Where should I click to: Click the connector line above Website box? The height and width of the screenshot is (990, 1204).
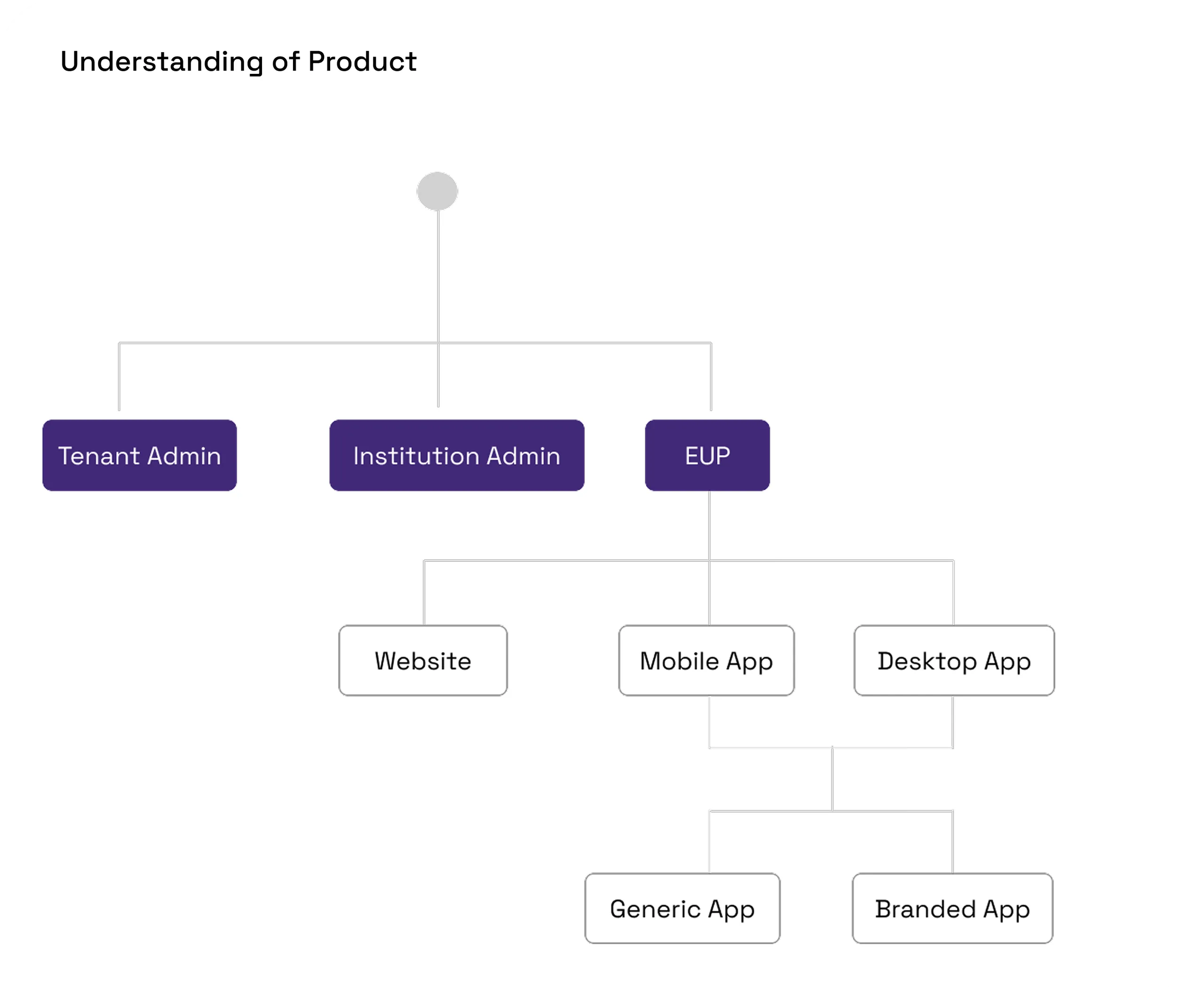click(x=424, y=593)
